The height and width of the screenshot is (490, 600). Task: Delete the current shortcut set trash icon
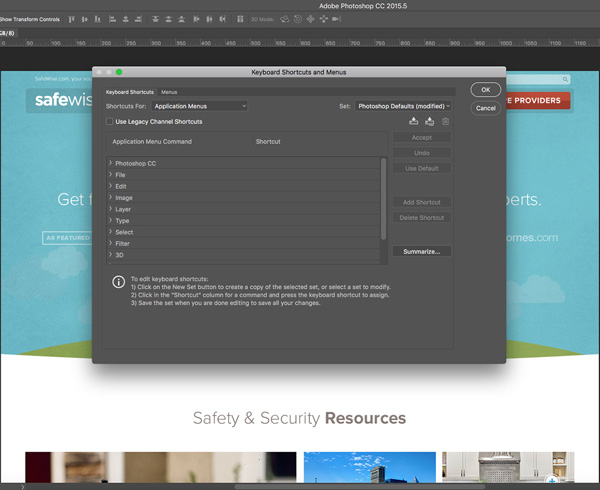pyautogui.click(x=445, y=122)
